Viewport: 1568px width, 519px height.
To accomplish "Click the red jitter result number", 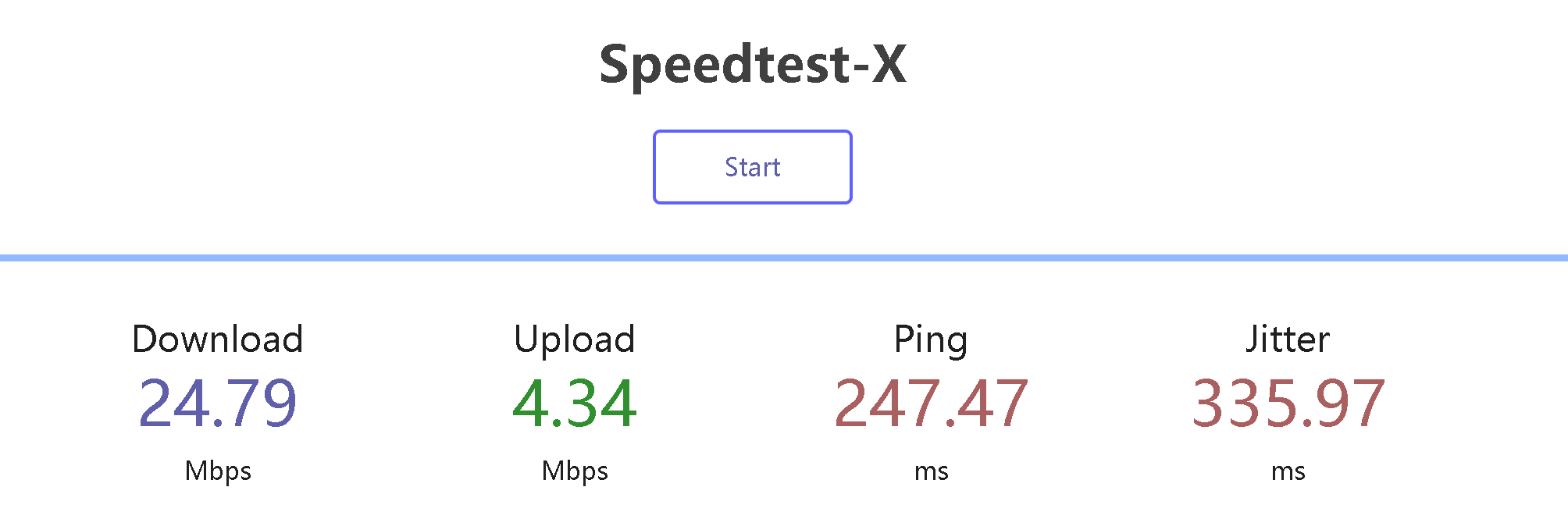I will (x=1288, y=403).
